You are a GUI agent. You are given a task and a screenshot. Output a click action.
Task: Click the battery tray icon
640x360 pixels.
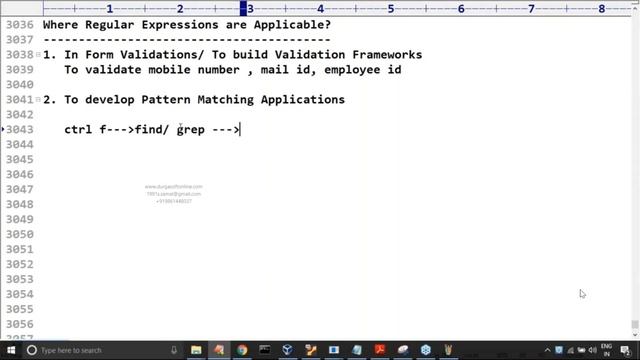tap(582, 350)
